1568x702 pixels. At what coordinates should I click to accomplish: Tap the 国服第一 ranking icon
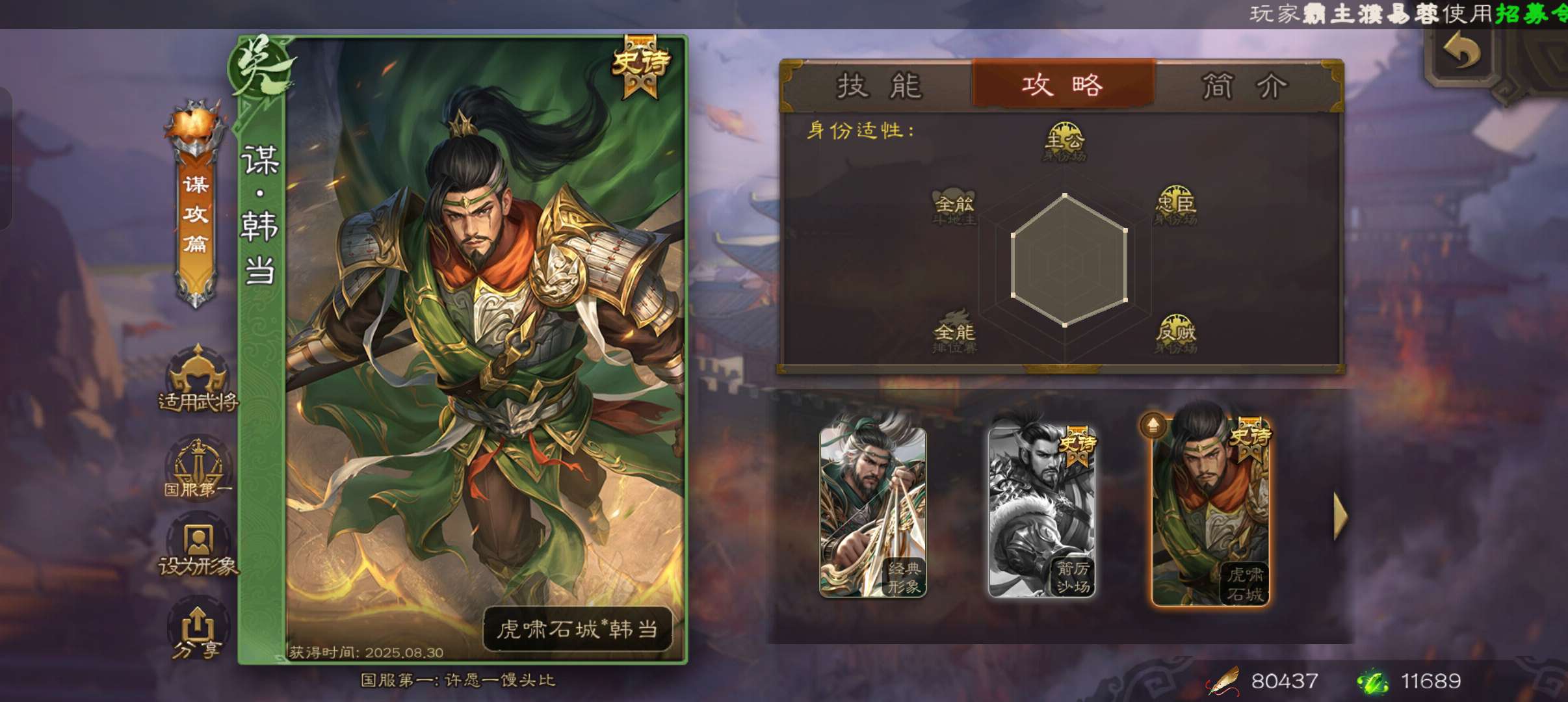coord(198,468)
